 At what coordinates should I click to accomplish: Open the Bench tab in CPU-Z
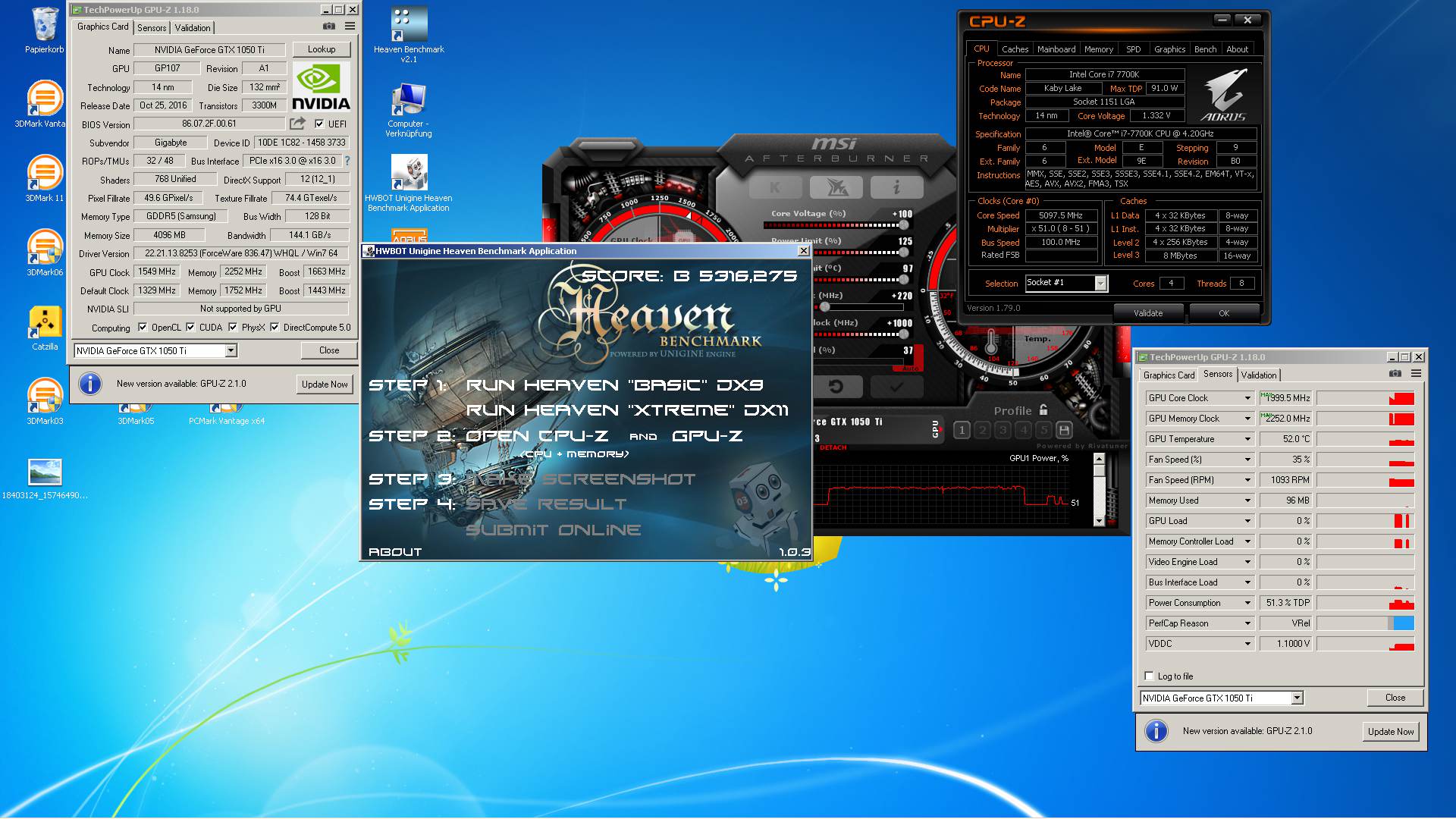pos(1205,49)
